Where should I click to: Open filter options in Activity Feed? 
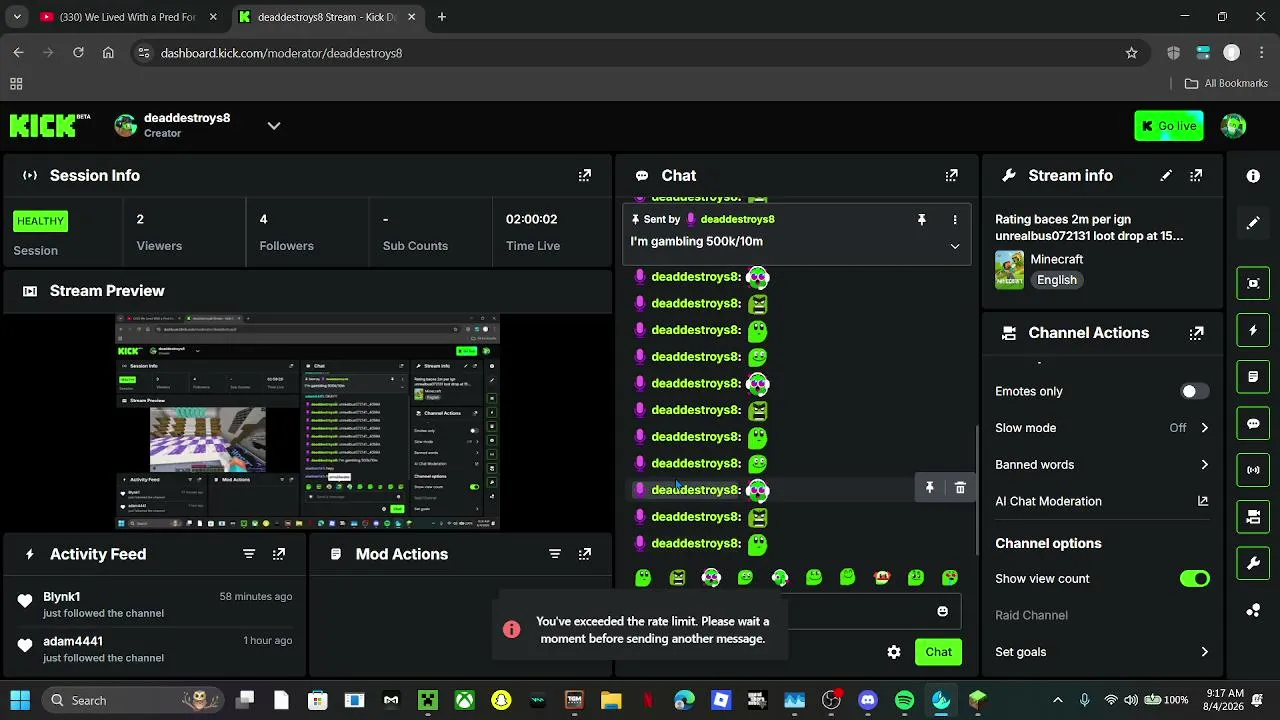tap(249, 554)
